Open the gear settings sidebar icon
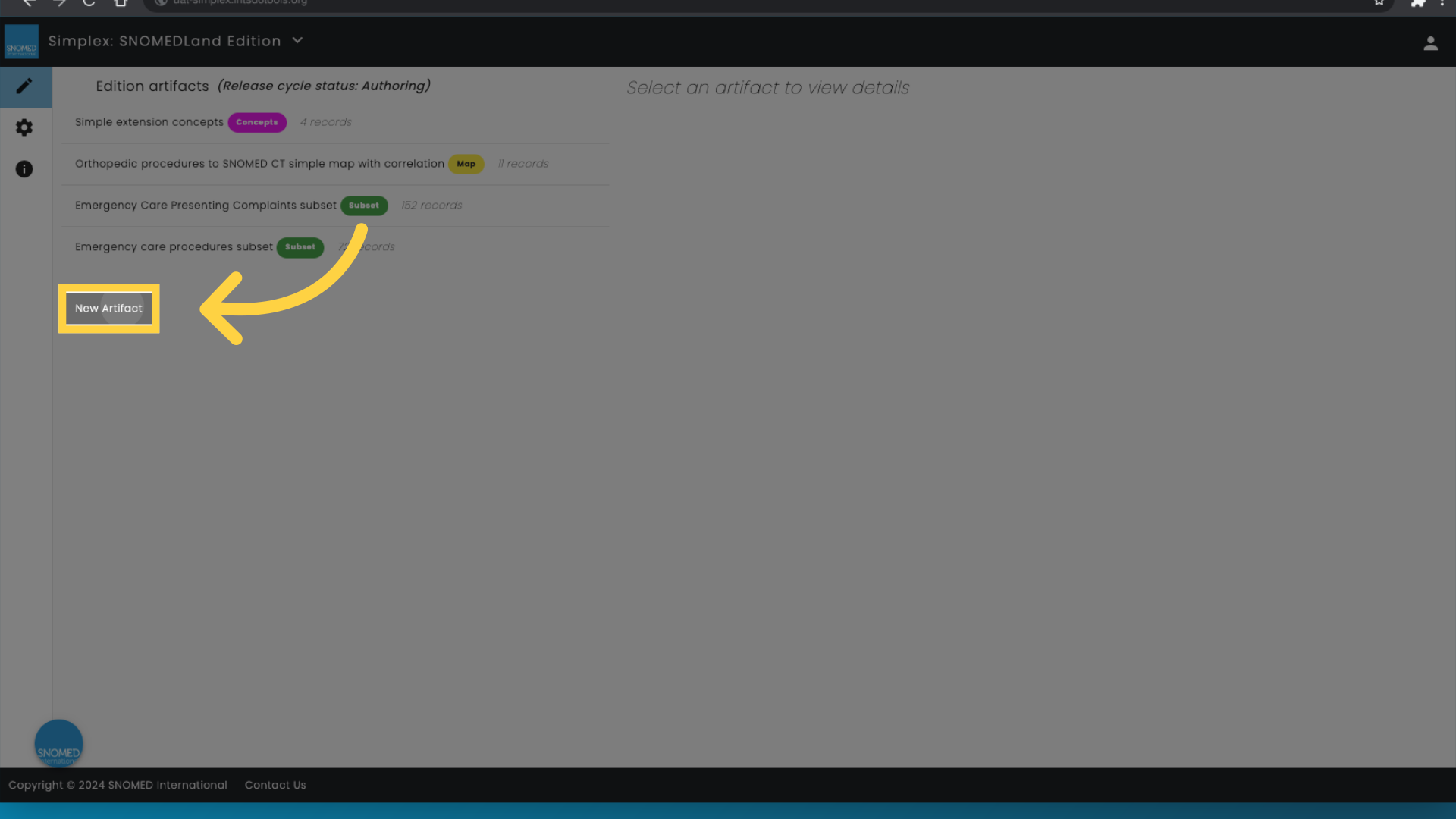 coord(24,127)
